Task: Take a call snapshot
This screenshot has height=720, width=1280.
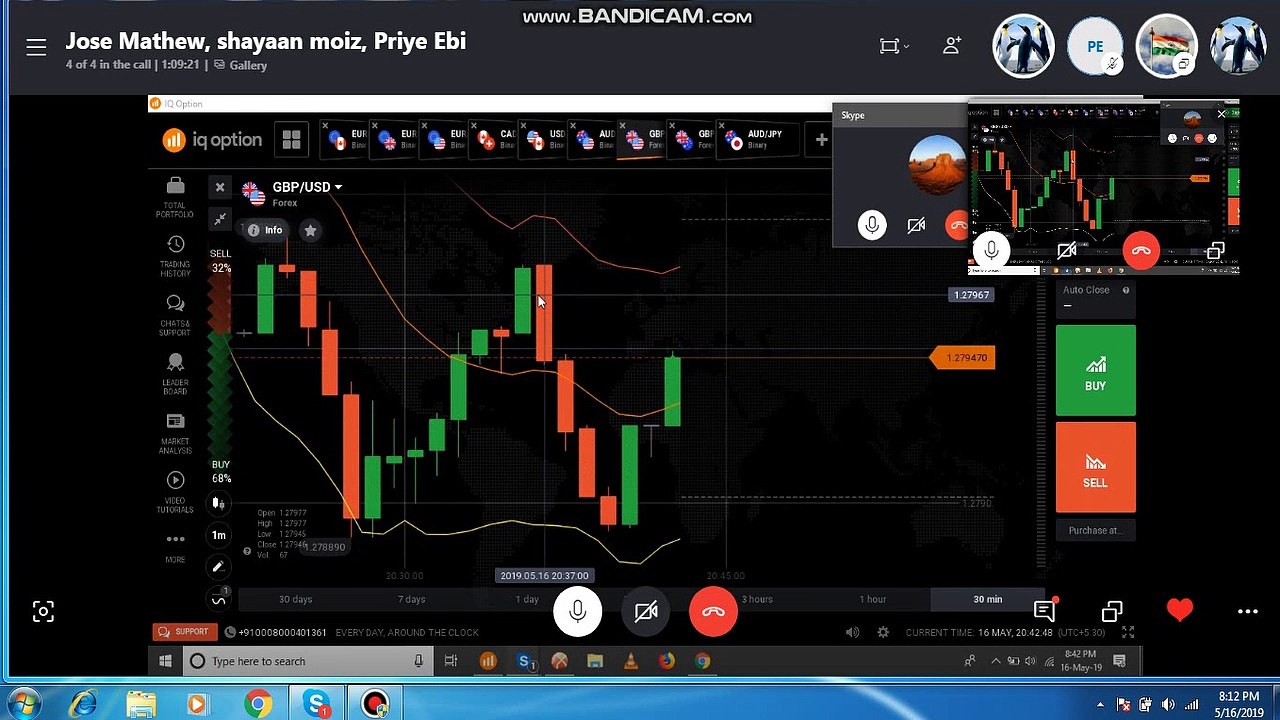Action: click(x=43, y=612)
